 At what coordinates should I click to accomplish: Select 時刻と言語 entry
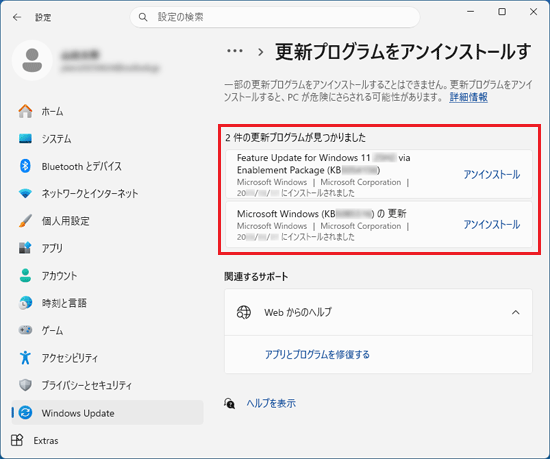(107, 303)
